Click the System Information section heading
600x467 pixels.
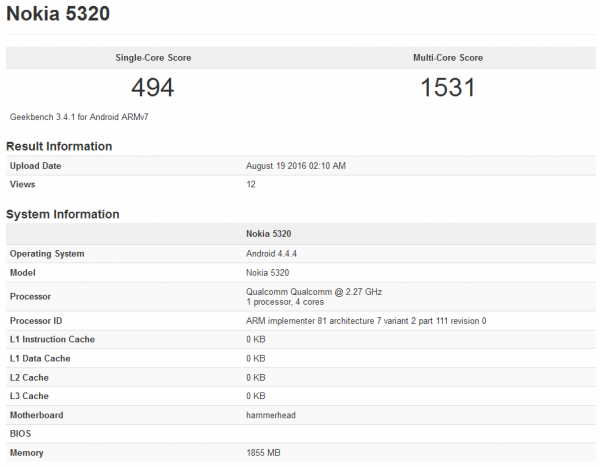(x=63, y=214)
